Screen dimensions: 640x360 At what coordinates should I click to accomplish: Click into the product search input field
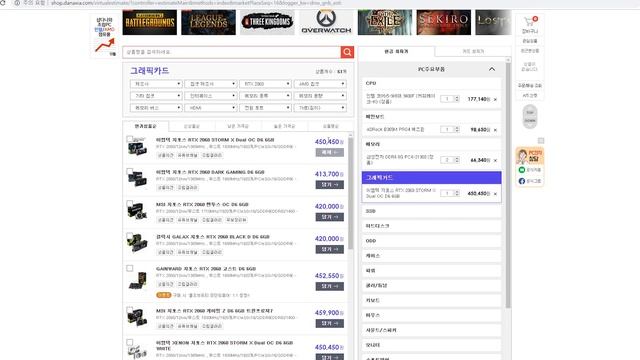(x=231, y=52)
